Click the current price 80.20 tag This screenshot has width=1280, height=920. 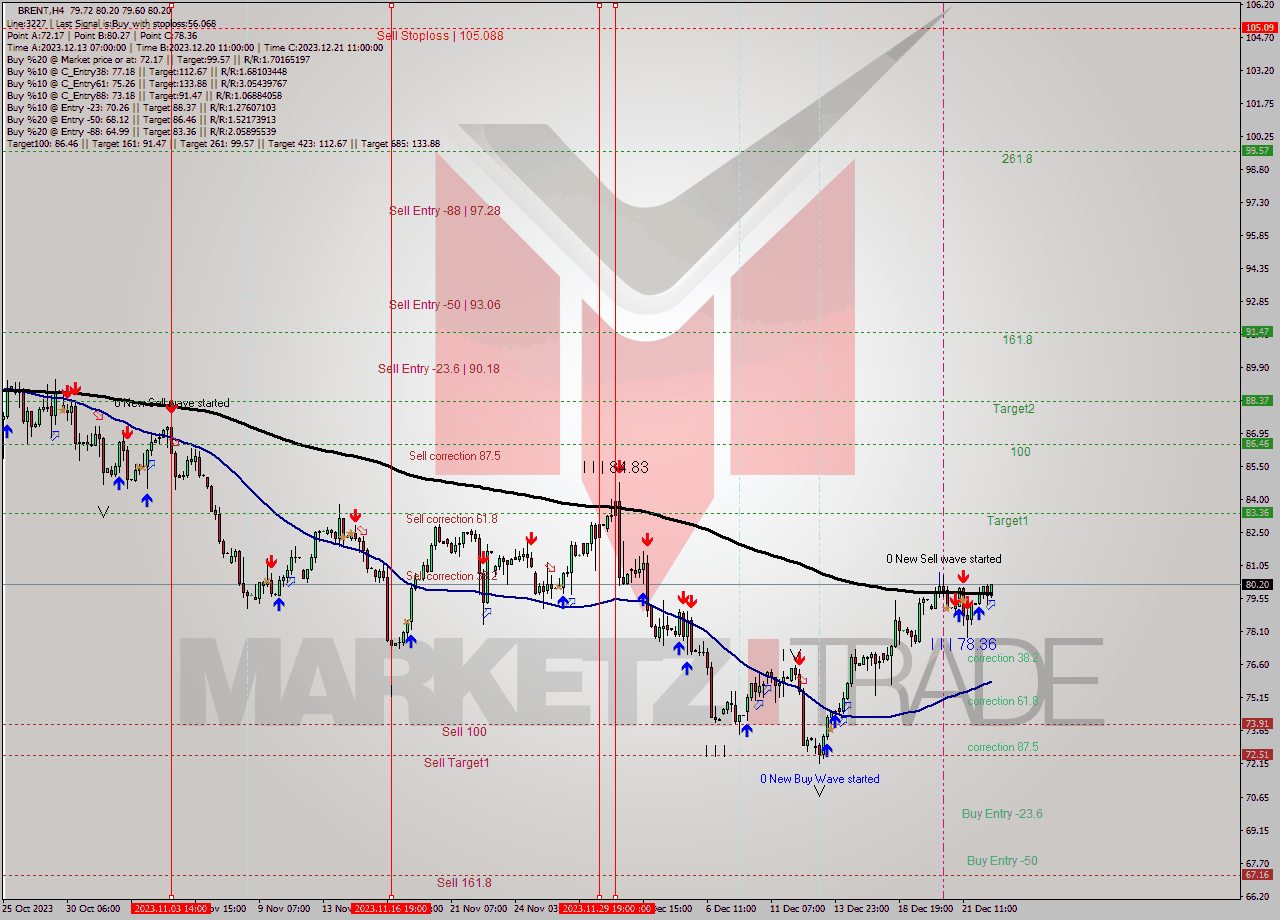tap(1257, 584)
